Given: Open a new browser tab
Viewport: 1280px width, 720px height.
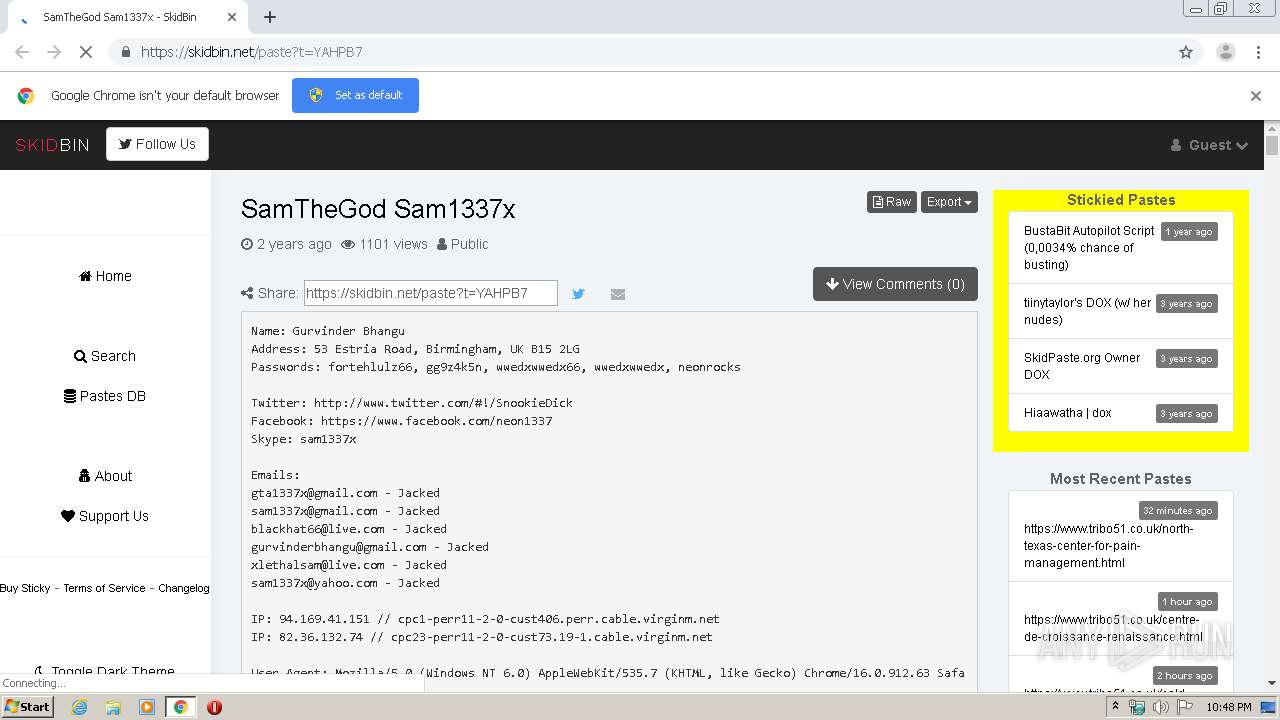Looking at the screenshot, I should [270, 17].
